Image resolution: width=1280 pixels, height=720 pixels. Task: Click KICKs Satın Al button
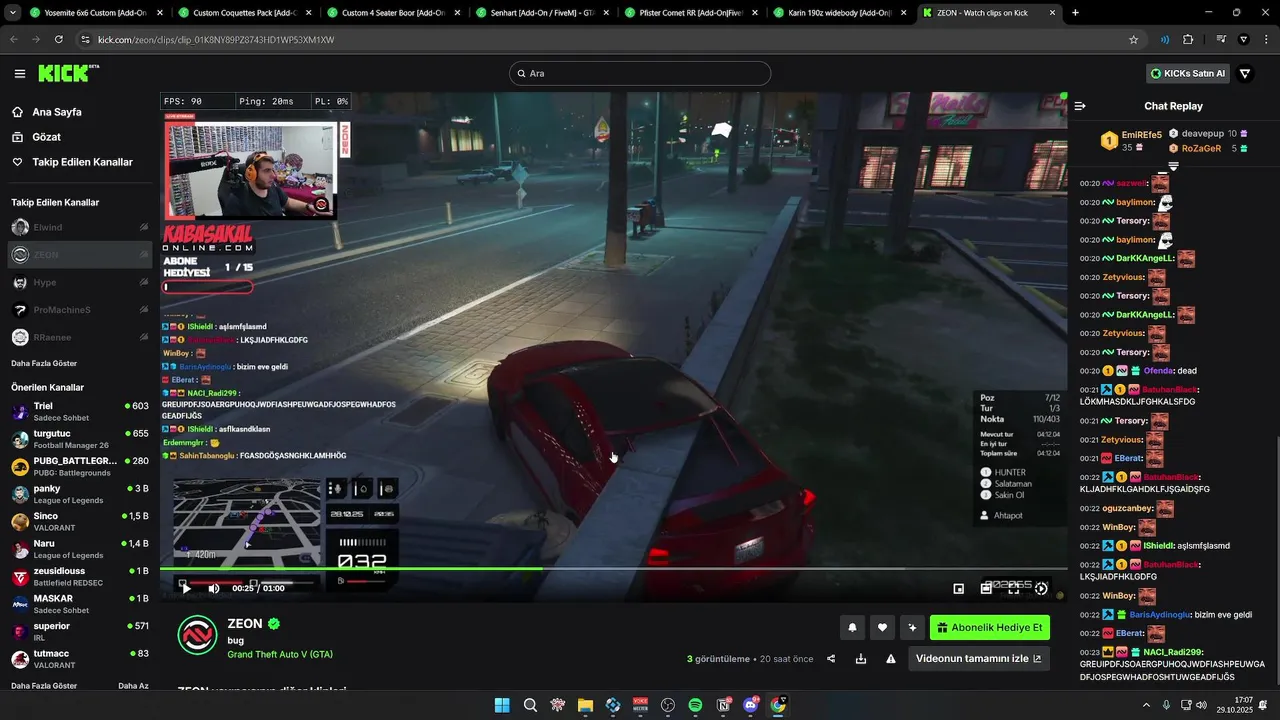(1188, 73)
